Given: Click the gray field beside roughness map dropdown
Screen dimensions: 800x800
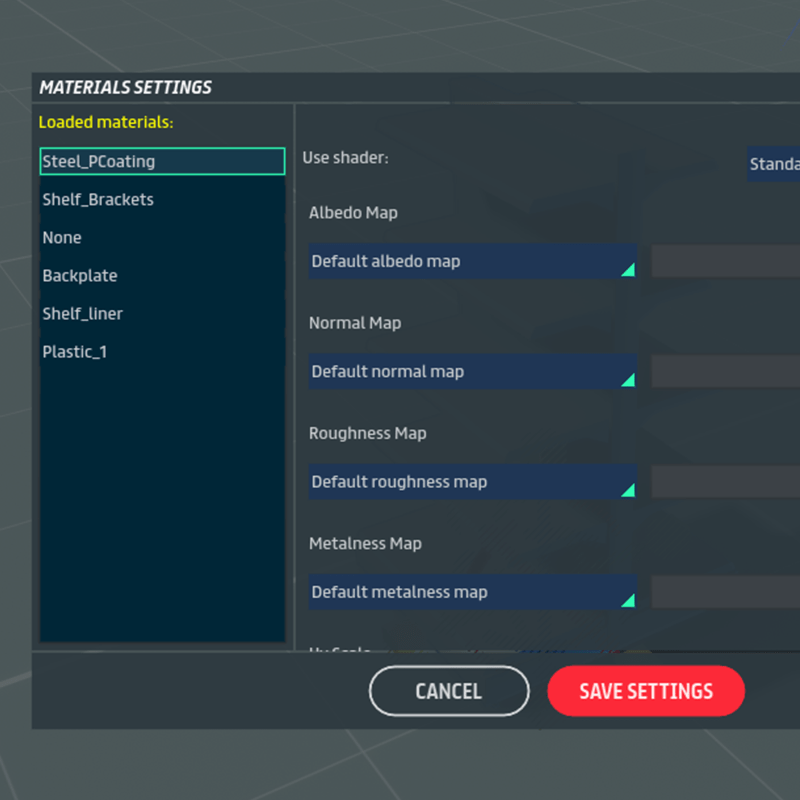Looking at the screenshot, I should pos(725,482).
